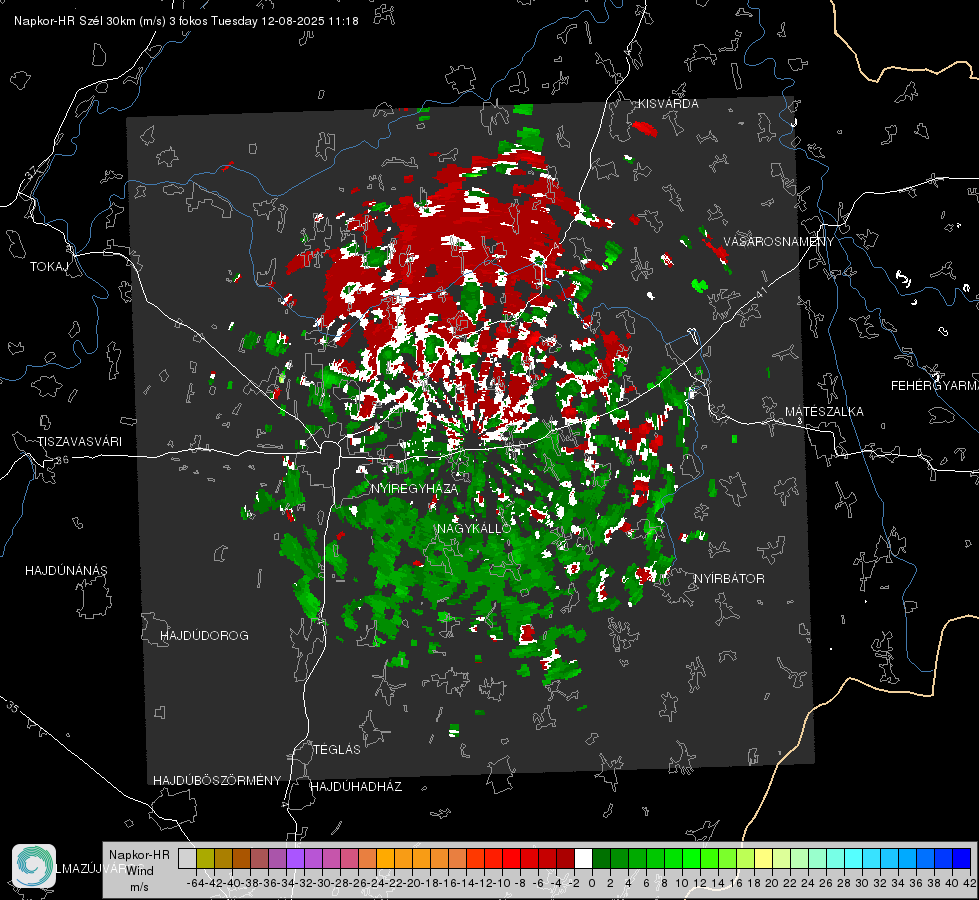Select the dark green swatch between 0 and 2
Screen dimensions: 979x900
601,858
